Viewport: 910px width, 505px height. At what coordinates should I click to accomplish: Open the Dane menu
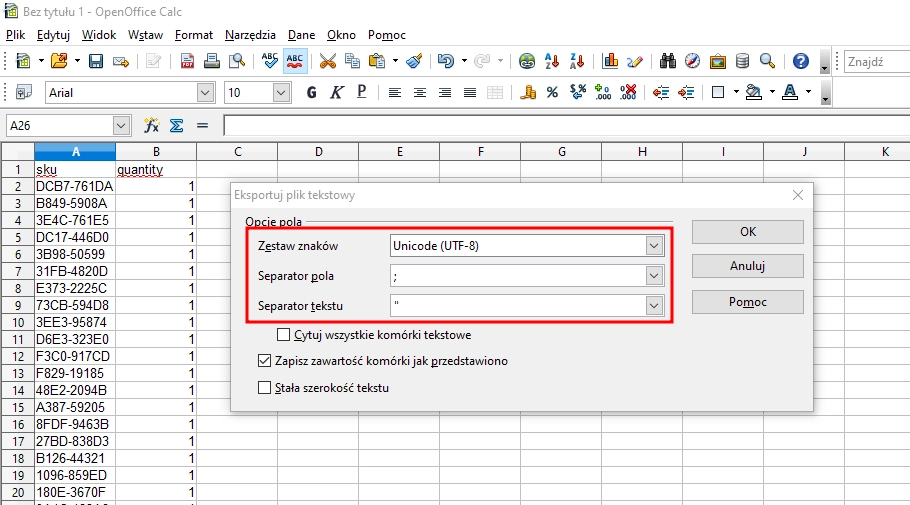[x=301, y=35]
